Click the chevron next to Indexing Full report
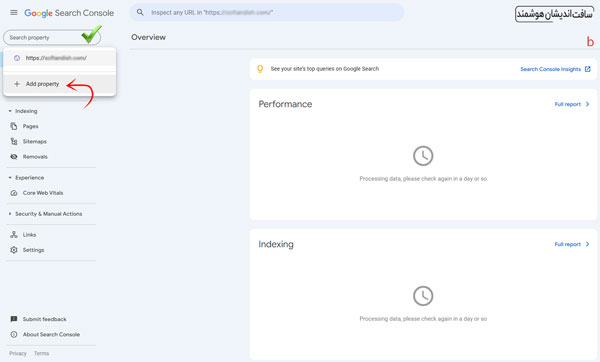 coord(587,244)
